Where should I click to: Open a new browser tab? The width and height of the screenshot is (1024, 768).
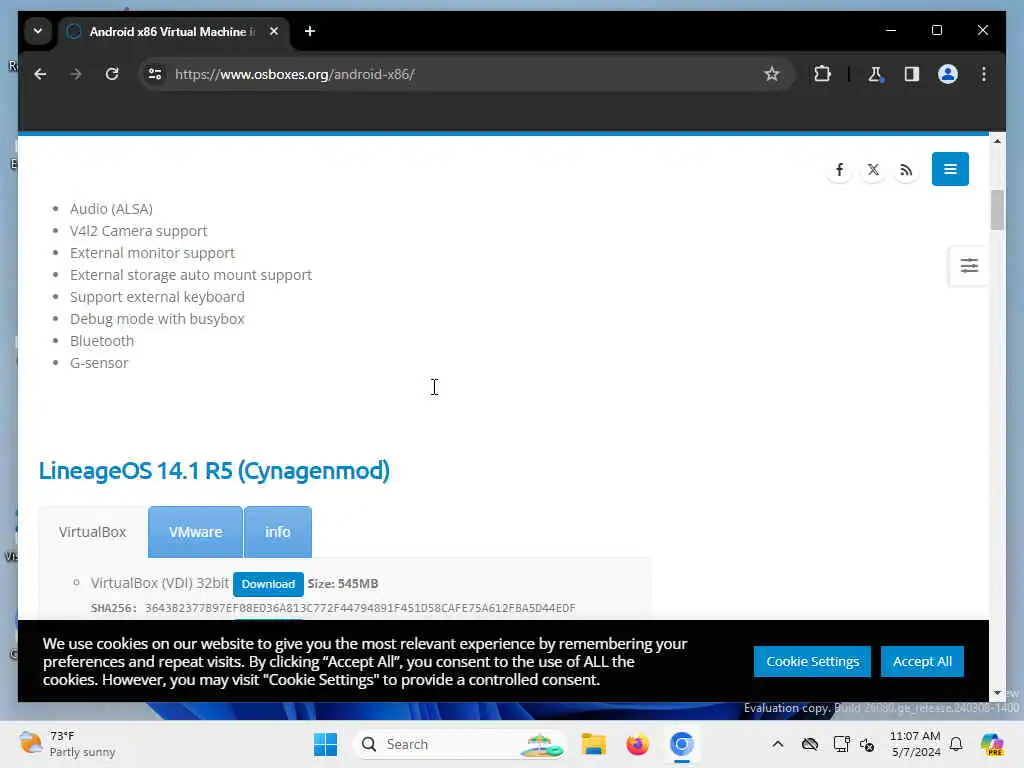(310, 31)
